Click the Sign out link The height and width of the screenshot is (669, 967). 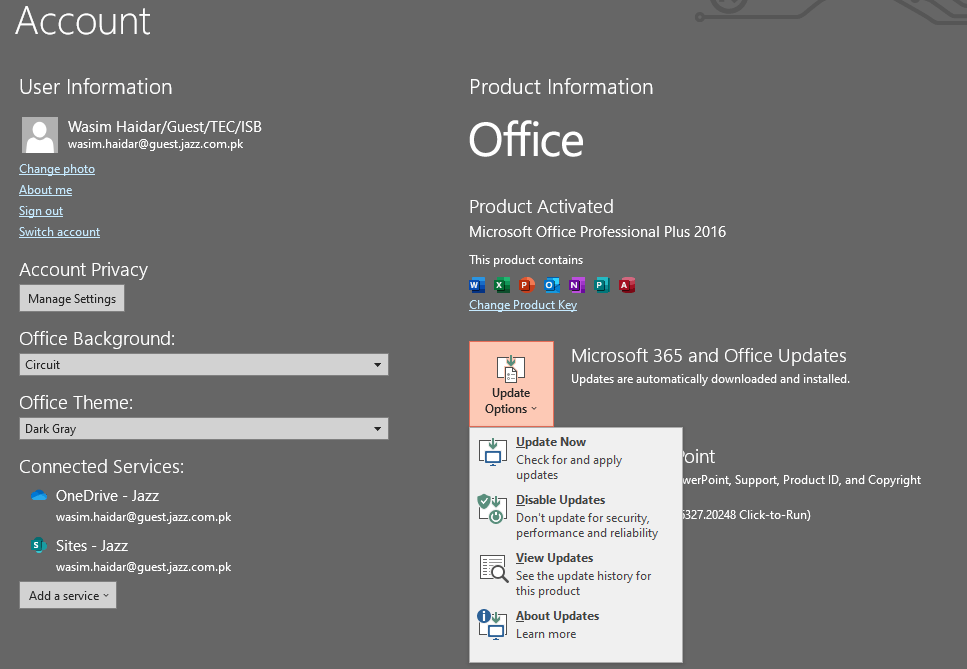[x=41, y=211]
